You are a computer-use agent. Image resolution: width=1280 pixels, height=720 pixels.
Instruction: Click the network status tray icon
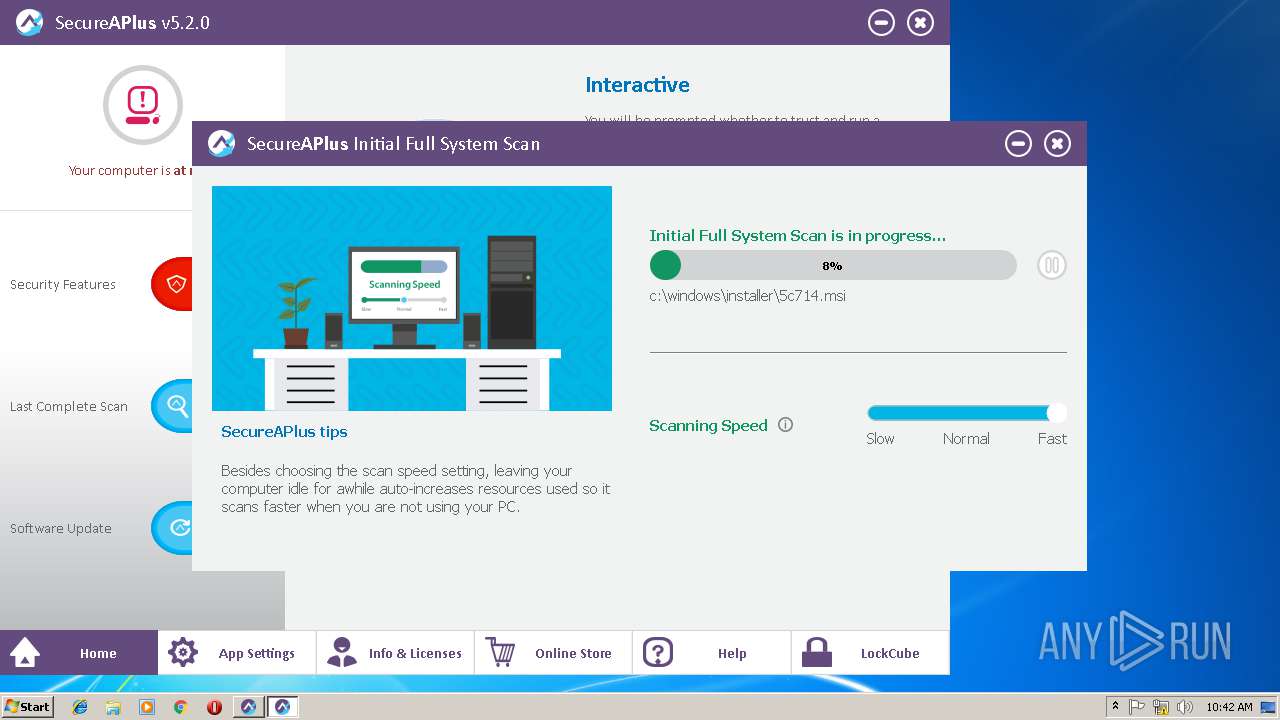(x=1161, y=707)
